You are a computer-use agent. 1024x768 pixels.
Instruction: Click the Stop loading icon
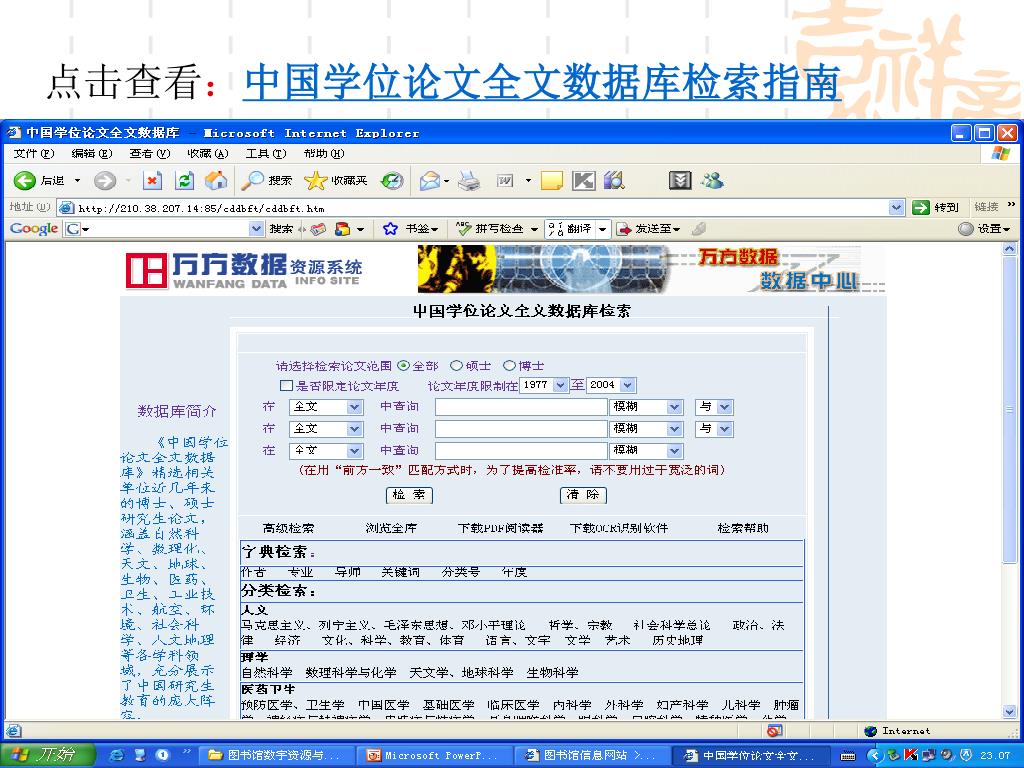point(152,181)
